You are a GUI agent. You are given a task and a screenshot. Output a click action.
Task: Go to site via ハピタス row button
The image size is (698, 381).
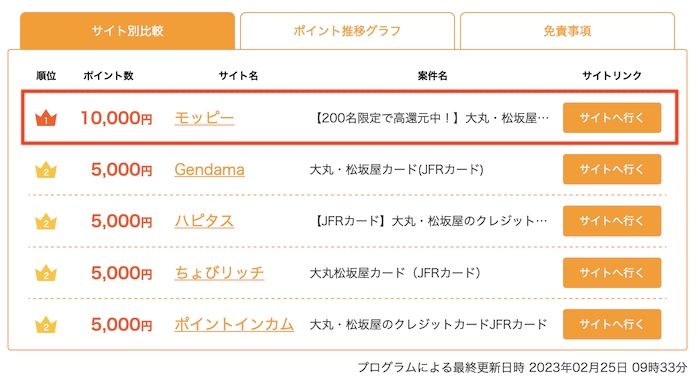click(612, 221)
